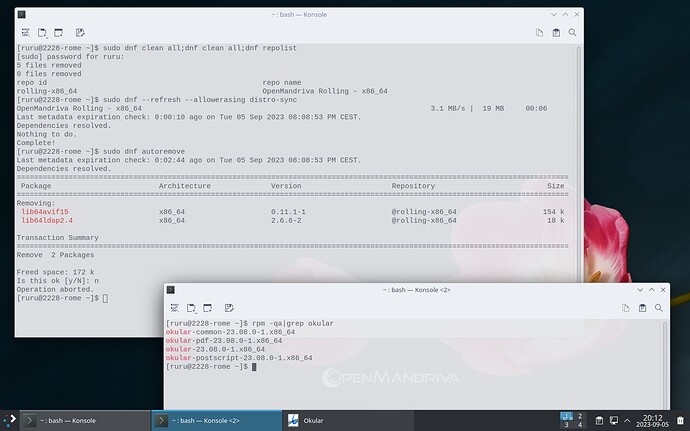Open window menu icon of first Konsole title bar
Image resolution: width=690 pixels, height=431 pixels.
(22, 15)
